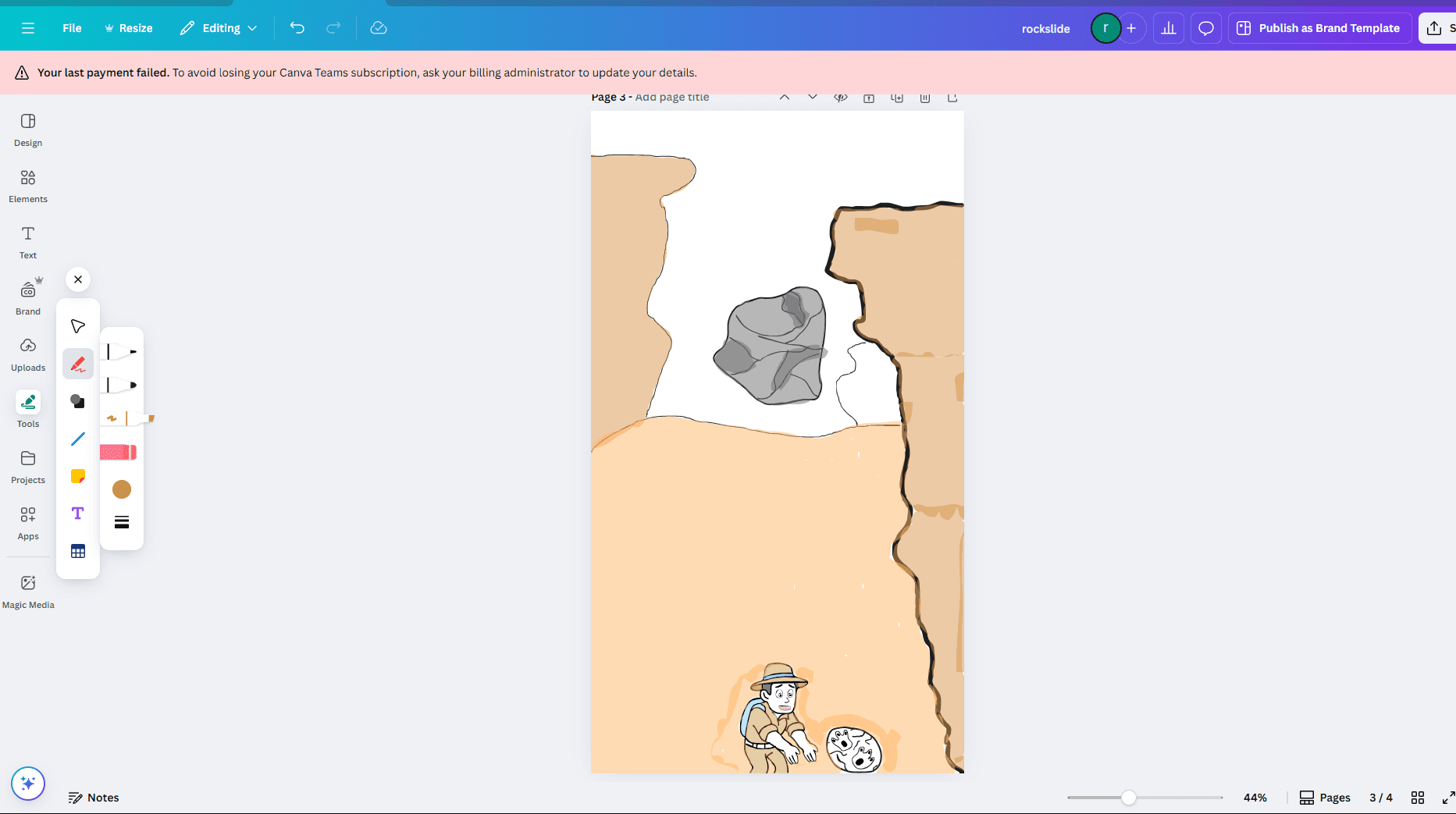
Task: Open Canva AI assistant sparkle button
Action: point(28,783)
